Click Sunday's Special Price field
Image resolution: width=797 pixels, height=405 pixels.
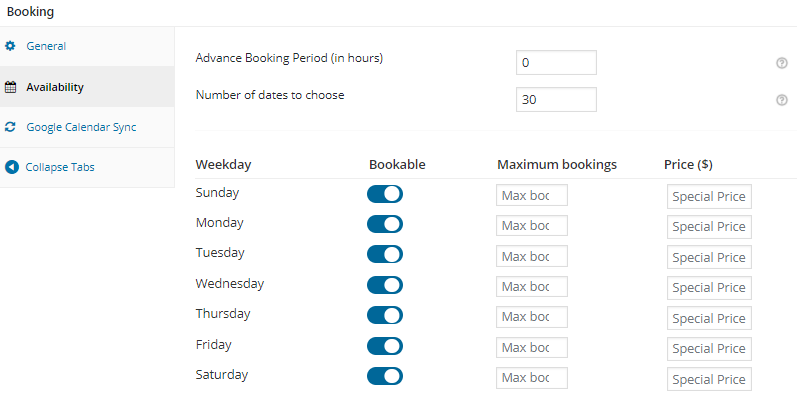point(709,197)
